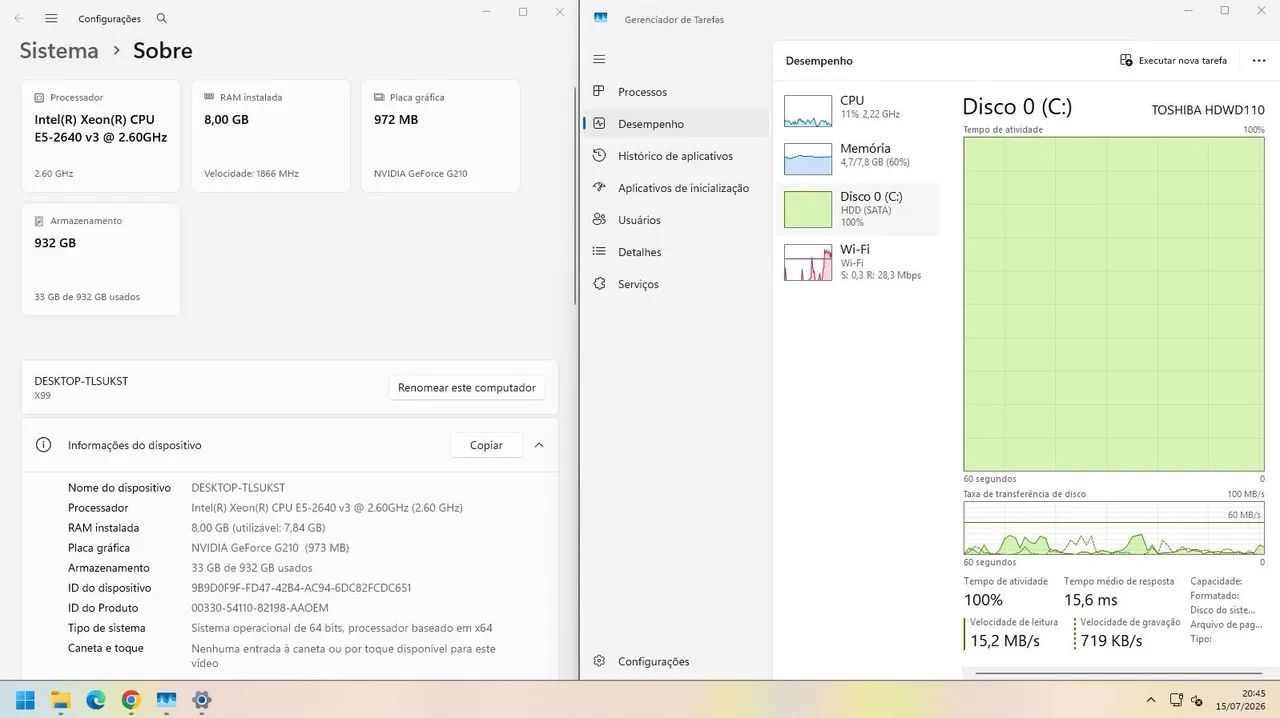
Task: Select the Wi-Fi performance entry
Action: tap(858, 262)
